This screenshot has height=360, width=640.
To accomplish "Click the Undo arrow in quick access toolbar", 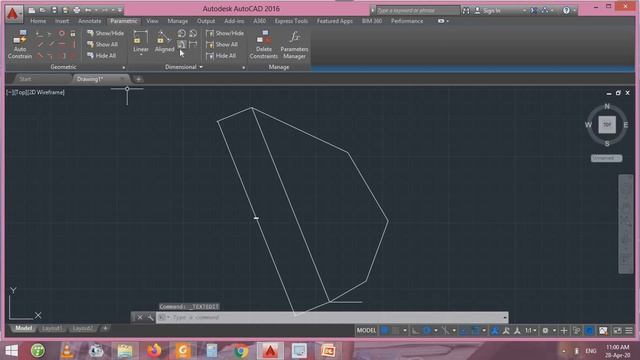I will pyautogui.click(x=88, y=10).
